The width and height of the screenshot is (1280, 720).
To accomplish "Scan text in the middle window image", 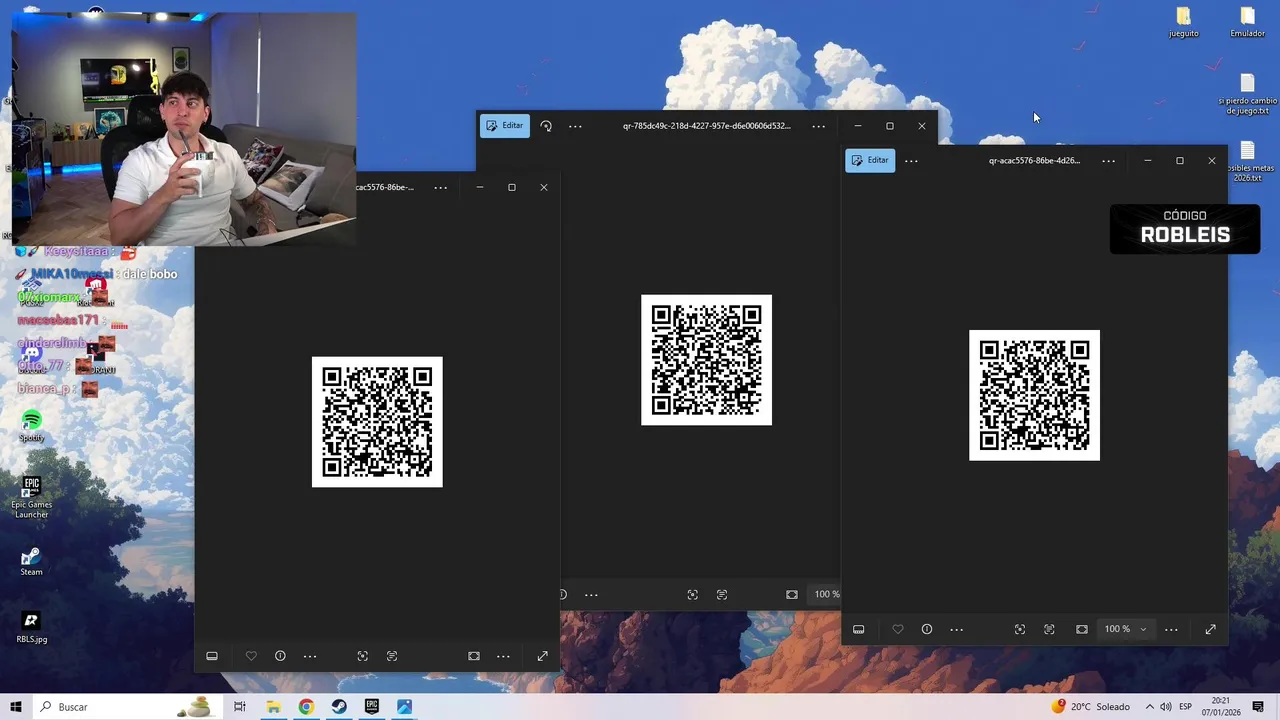I will click(722, 594).
